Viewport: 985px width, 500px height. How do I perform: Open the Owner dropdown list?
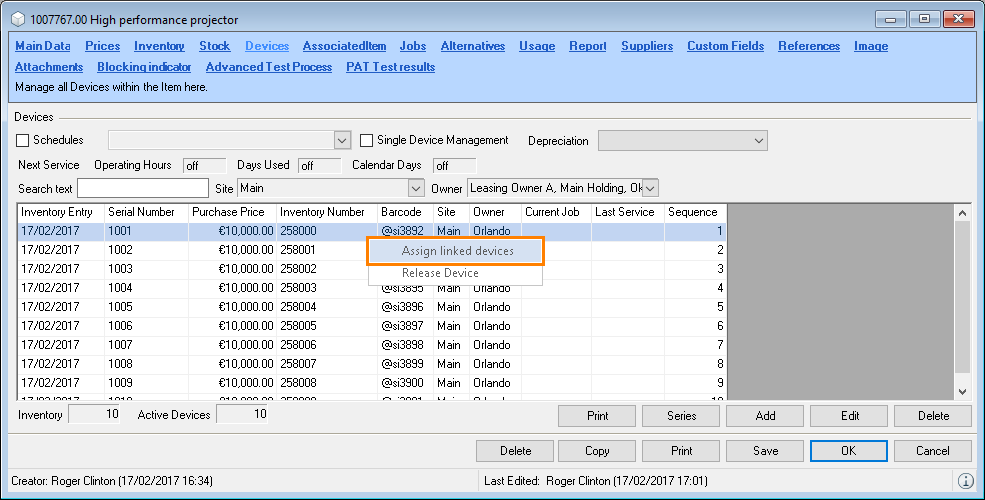(650, 188)
